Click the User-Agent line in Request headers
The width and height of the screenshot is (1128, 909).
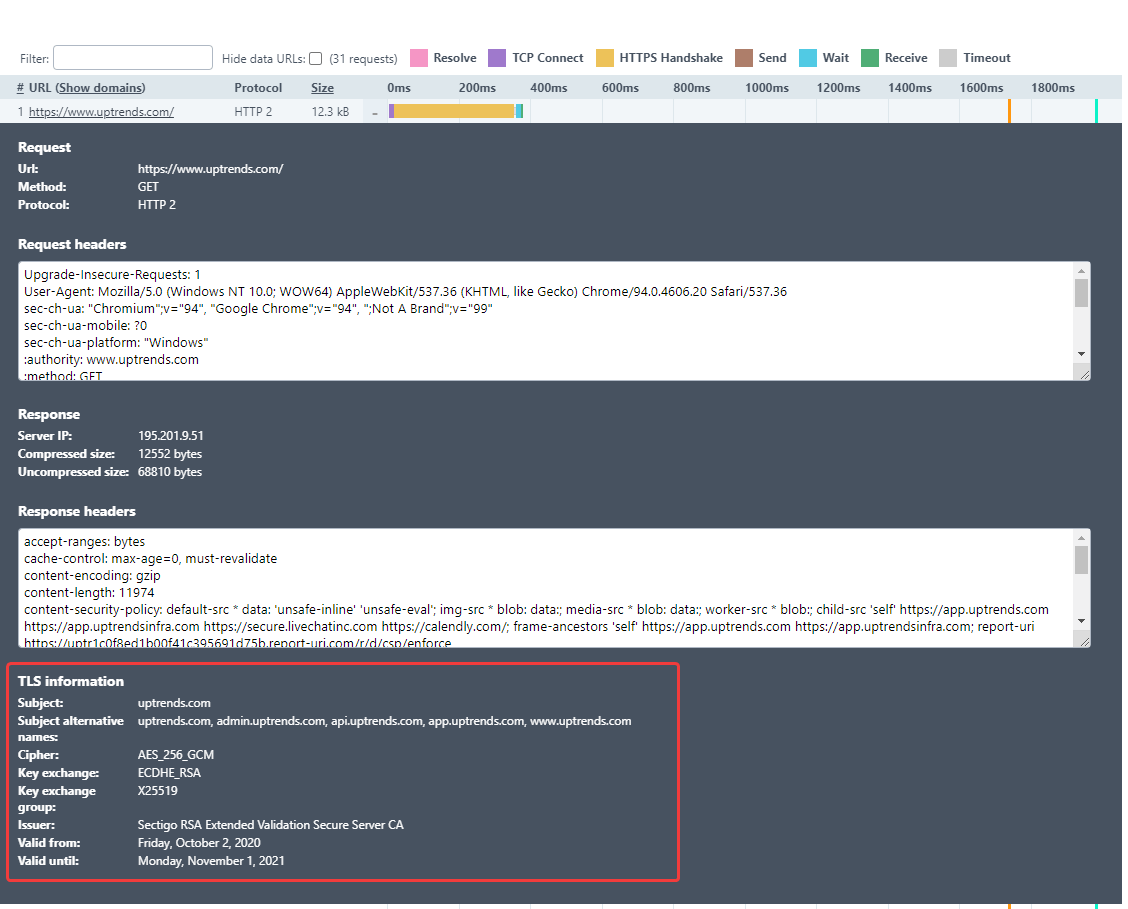(x=405, y=292)
